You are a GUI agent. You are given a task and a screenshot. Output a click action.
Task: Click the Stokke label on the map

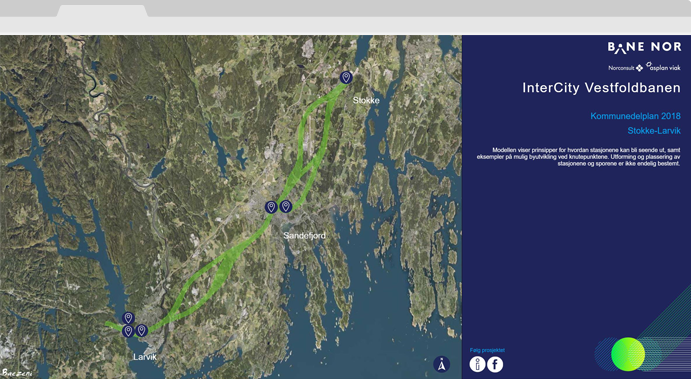click(366, 100)
